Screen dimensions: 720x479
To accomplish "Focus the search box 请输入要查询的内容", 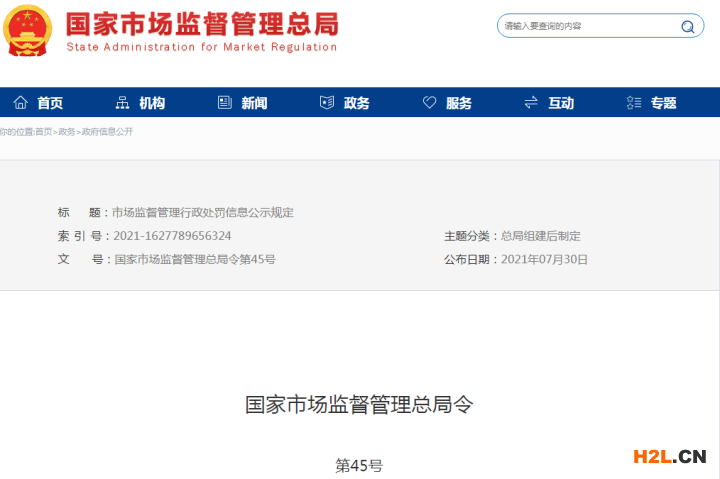I will pyautogui.click(x=585, y=26).
